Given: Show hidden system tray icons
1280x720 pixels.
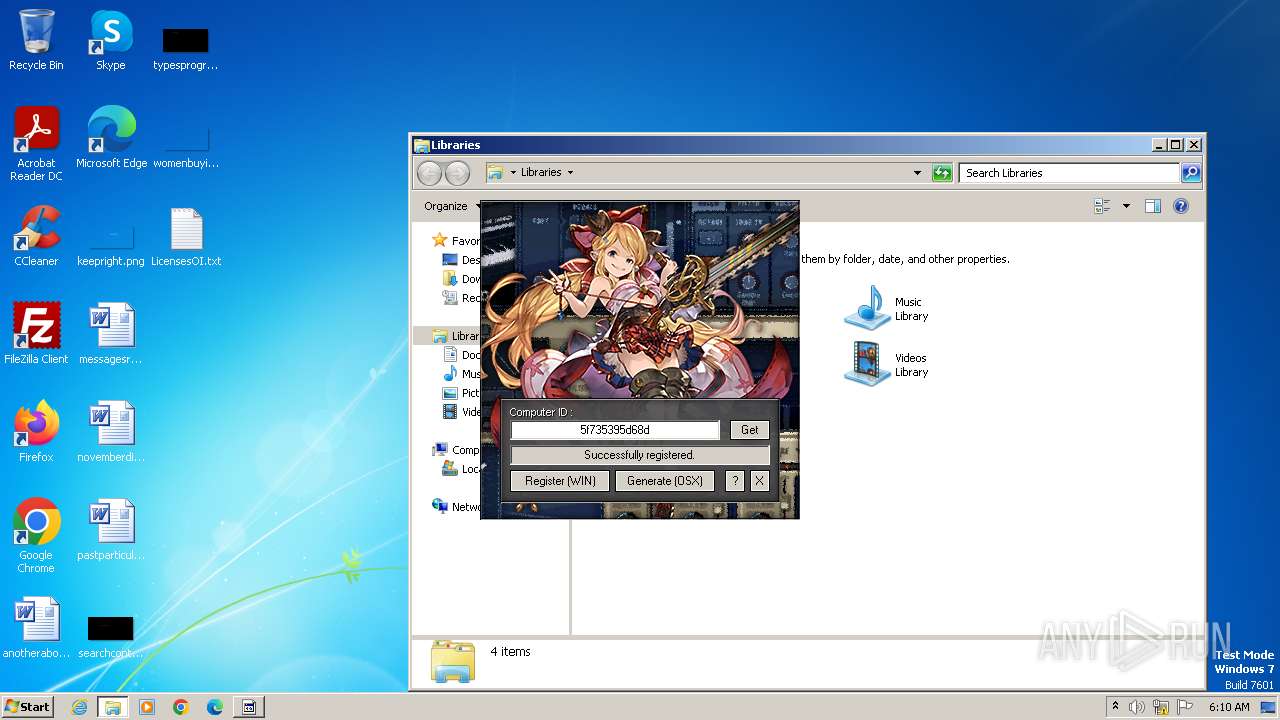Looking at the screenshot, I should tap(1115, 707).
